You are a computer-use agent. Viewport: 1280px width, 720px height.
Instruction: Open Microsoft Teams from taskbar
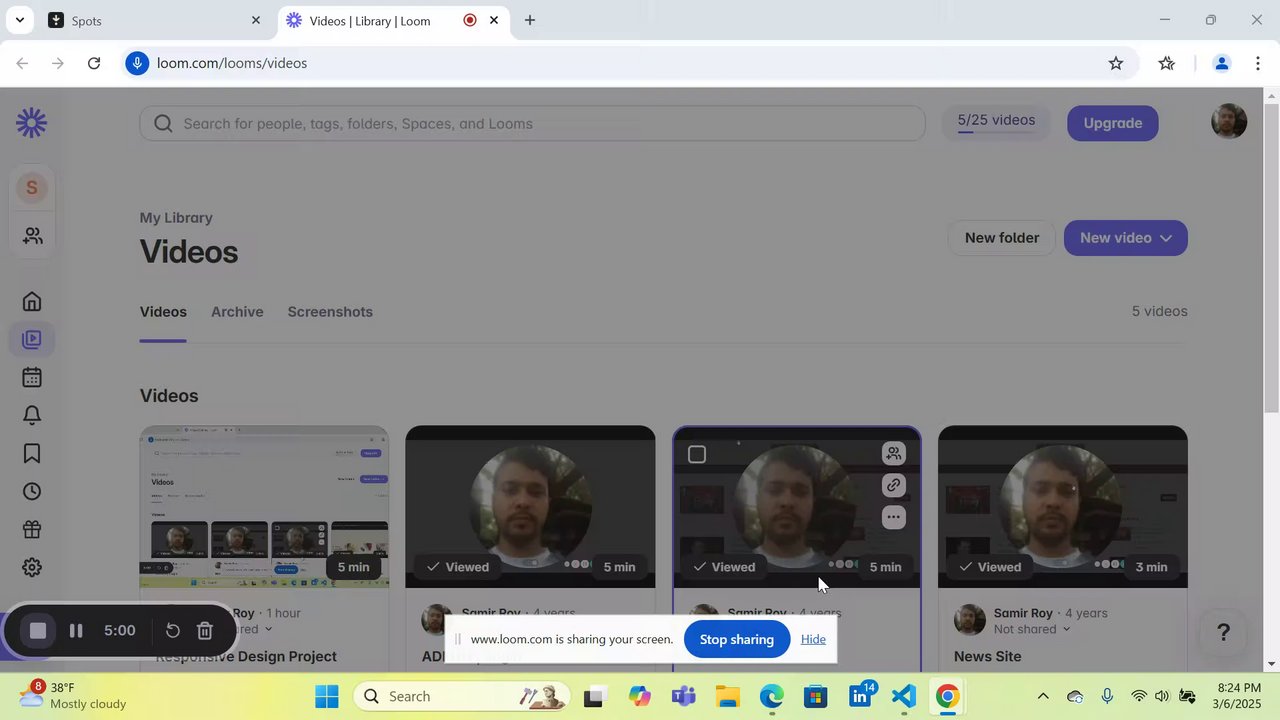[x=684, y=697]
